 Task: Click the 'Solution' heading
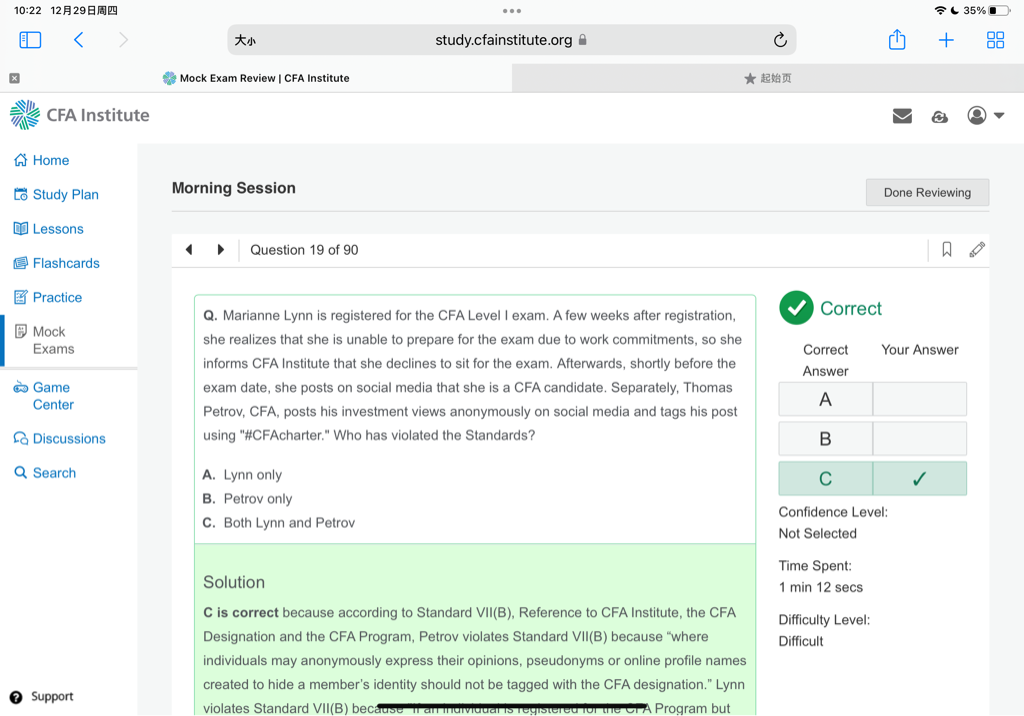(x=234, y=582)
